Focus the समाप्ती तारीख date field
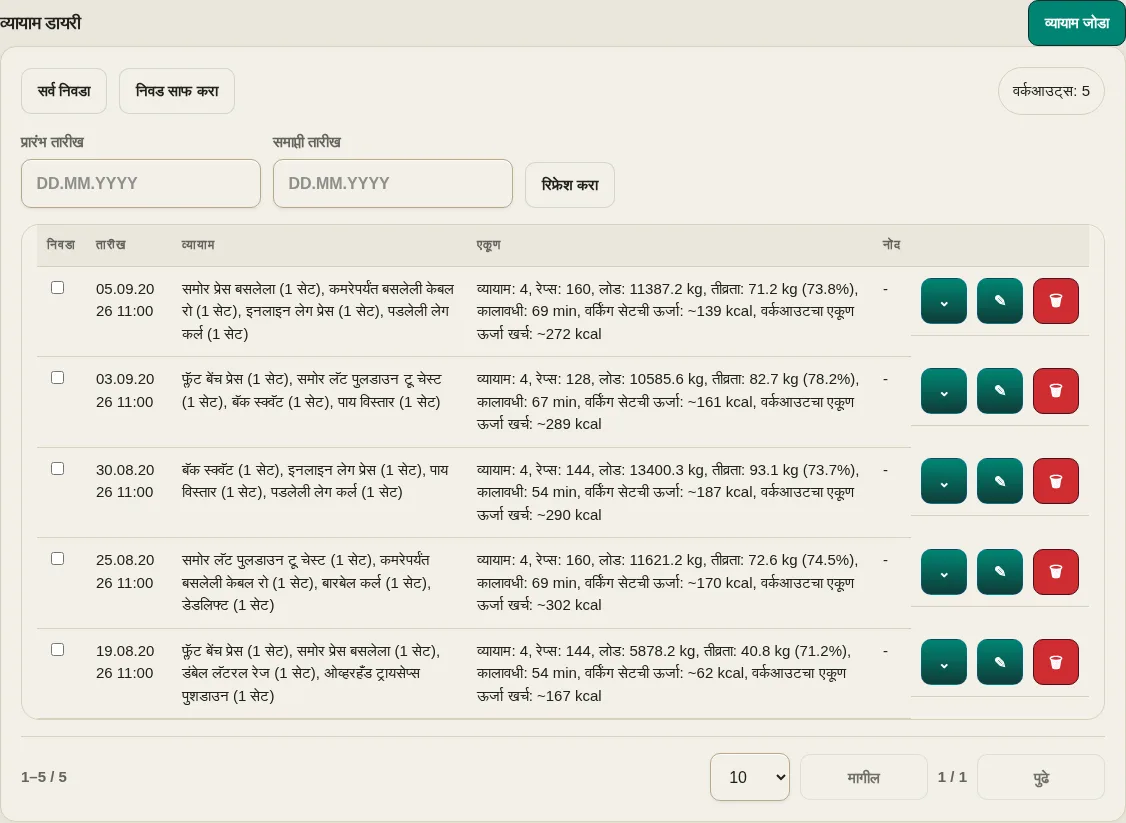The width and height of the screenshot is (1126, 823). pos(393,184)
